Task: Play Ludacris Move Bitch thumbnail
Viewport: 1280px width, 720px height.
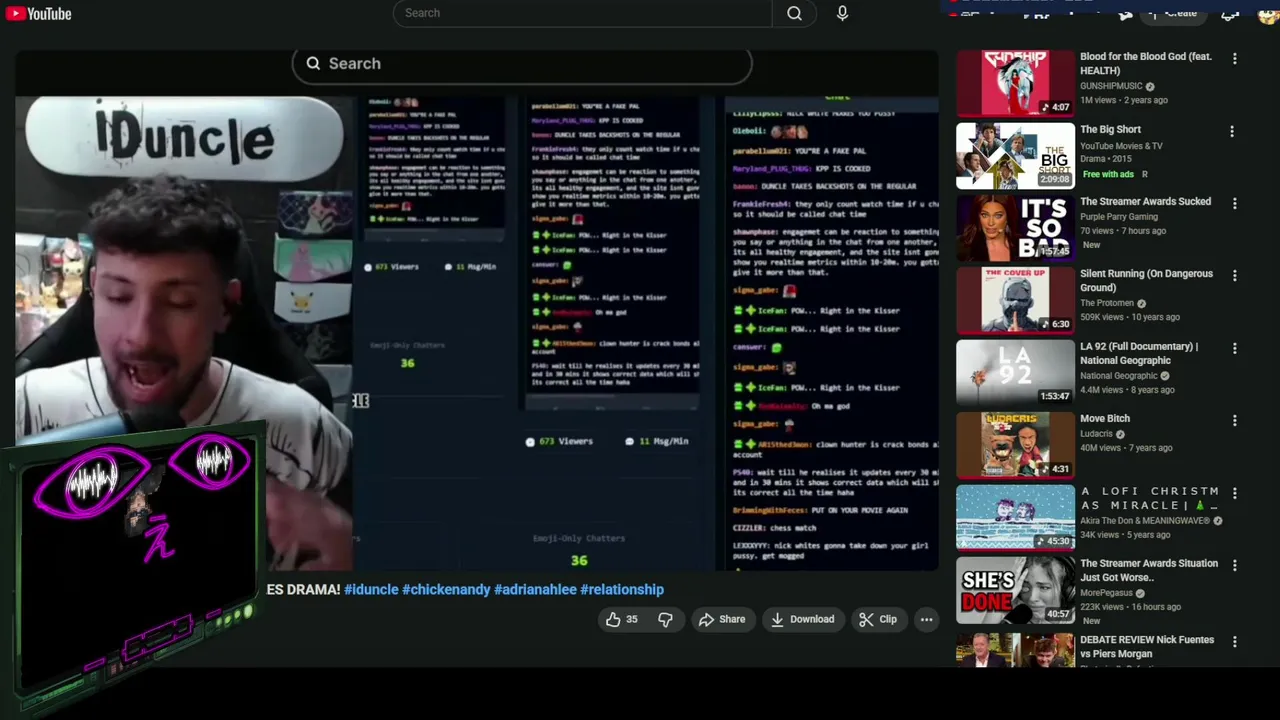Action: tap(1015, 444)
